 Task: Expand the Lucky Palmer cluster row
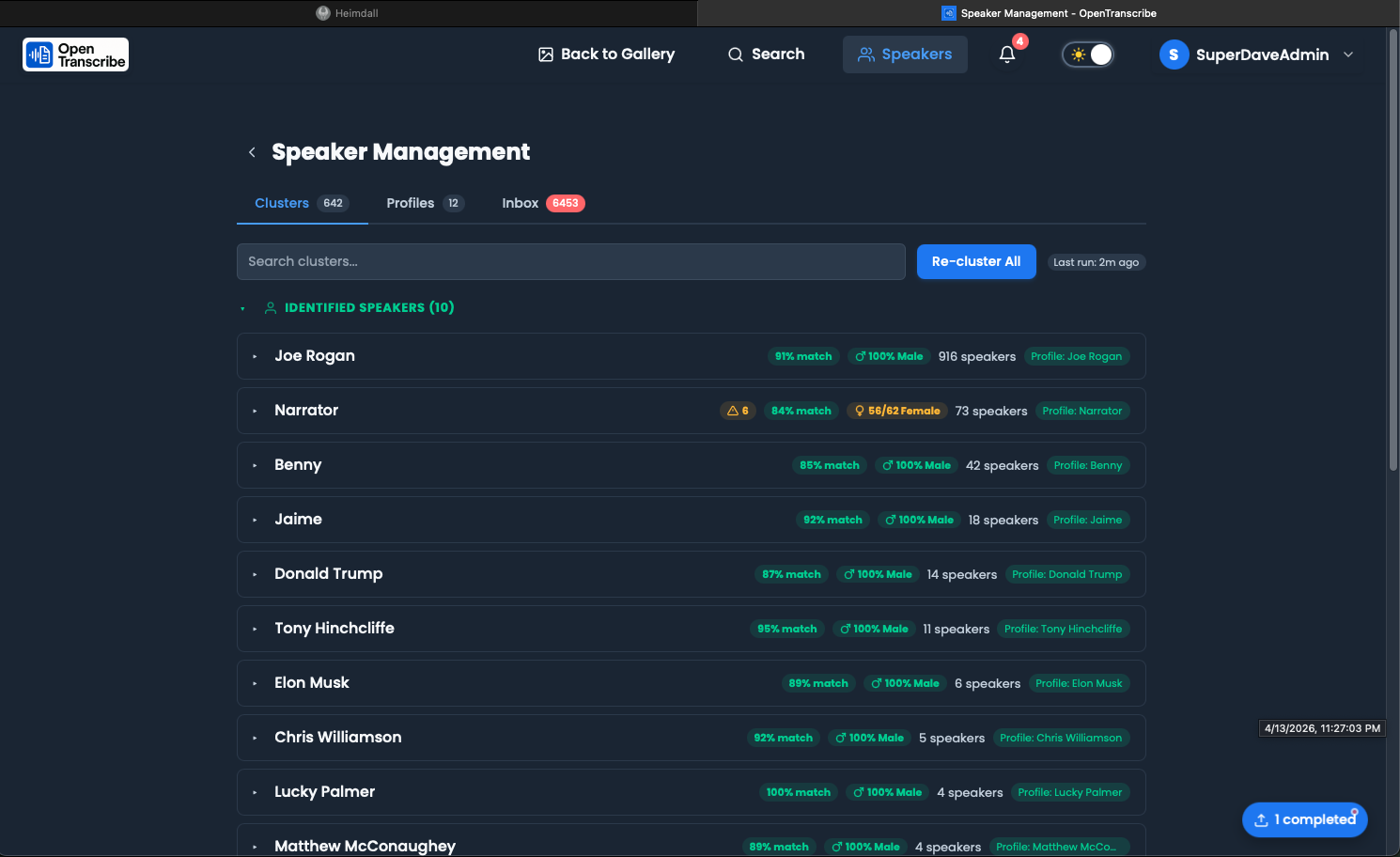[x=255, y=792]
